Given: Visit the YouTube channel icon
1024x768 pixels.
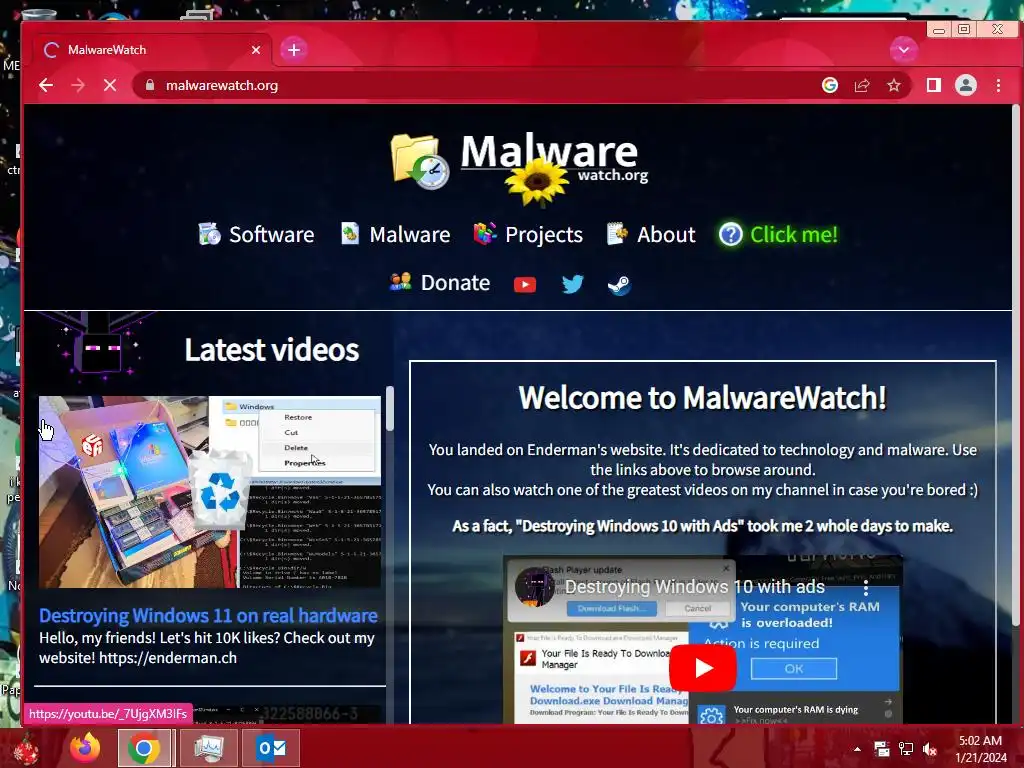Looking at the screenshot, I should (525, 285).
